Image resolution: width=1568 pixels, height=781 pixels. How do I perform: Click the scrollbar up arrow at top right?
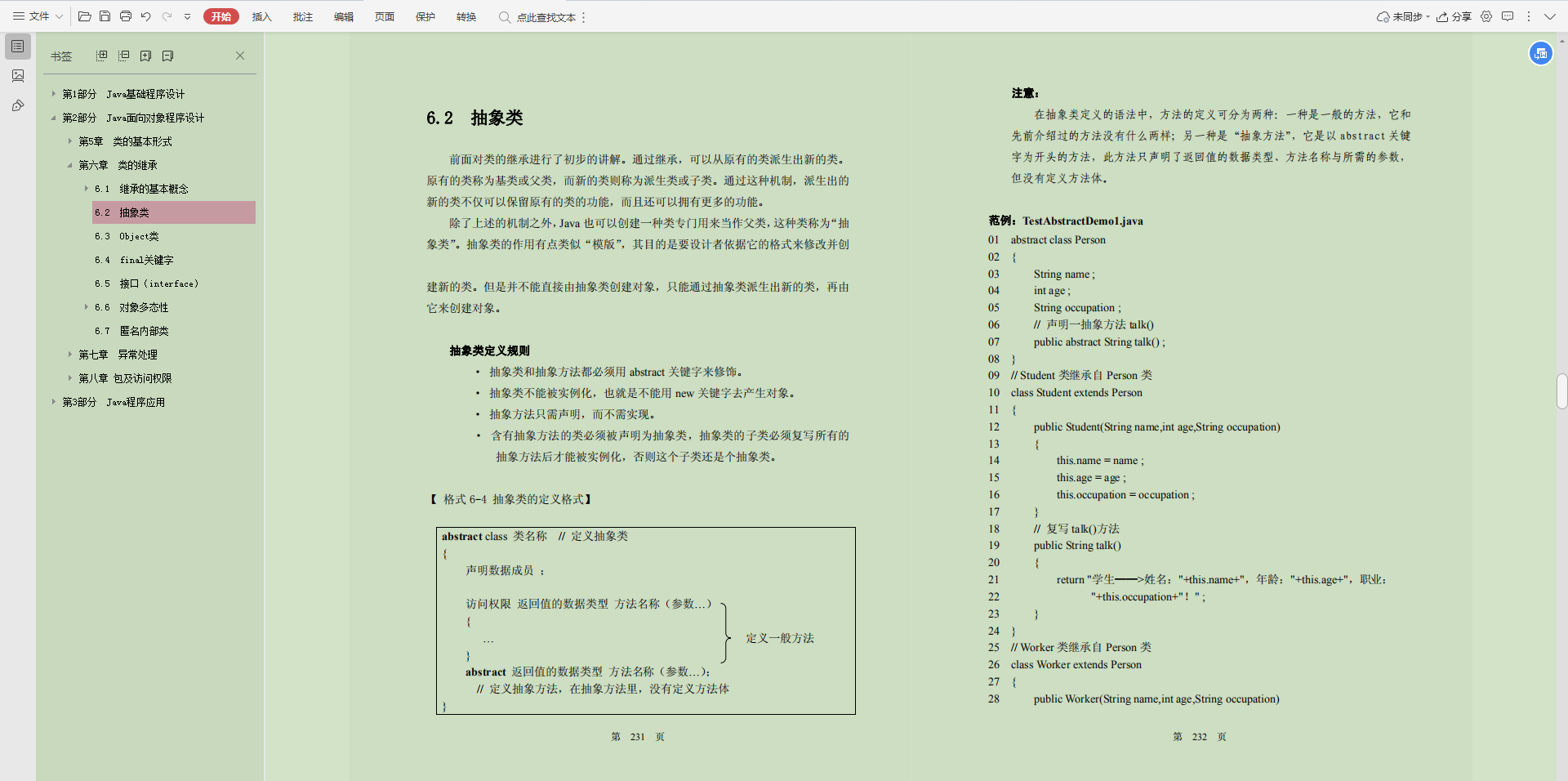coord(1561,39)
